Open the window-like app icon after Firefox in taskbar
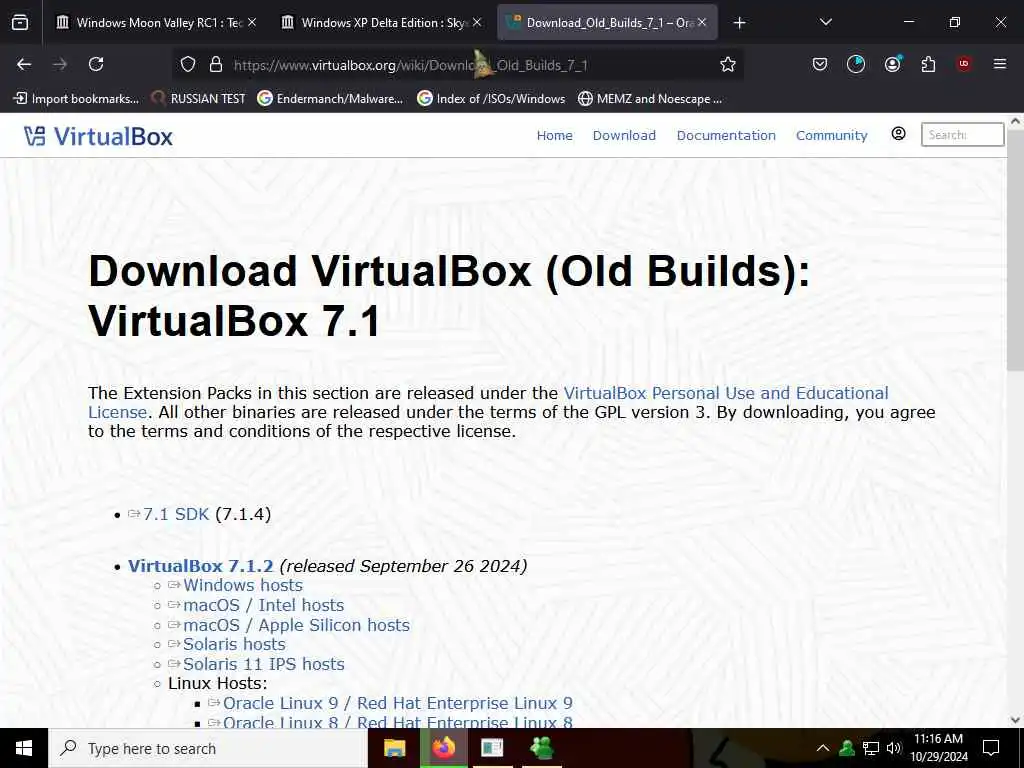 [492, 748]
